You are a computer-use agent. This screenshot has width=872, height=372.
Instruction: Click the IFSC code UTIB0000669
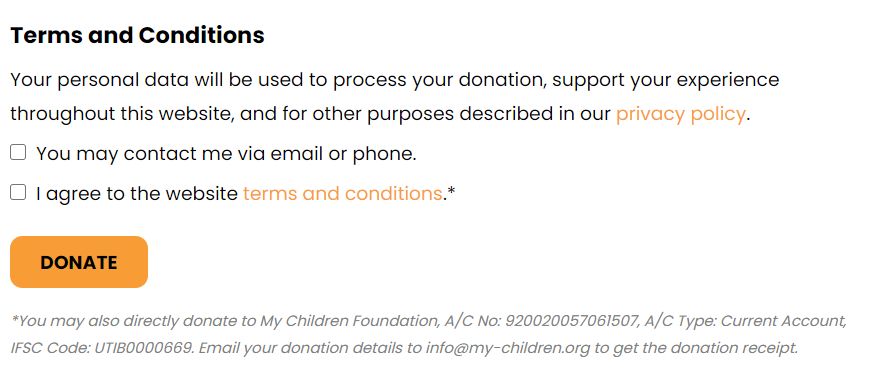coord(147,349)
